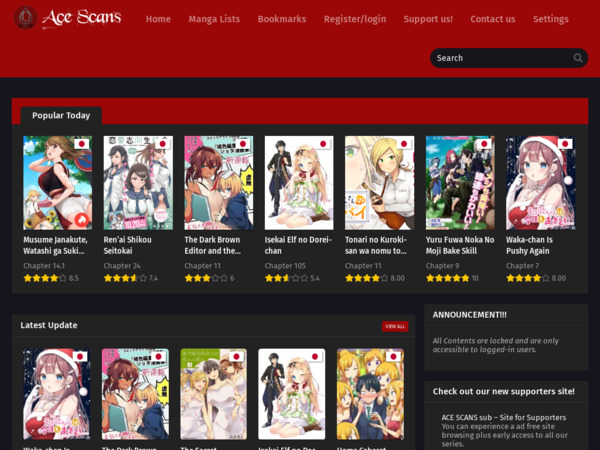The height and width of the screenshot is (450, 600).
Task: Click the Japan flag on Yuru Fuwa Noka cover
Action: [x=484, y=144]
